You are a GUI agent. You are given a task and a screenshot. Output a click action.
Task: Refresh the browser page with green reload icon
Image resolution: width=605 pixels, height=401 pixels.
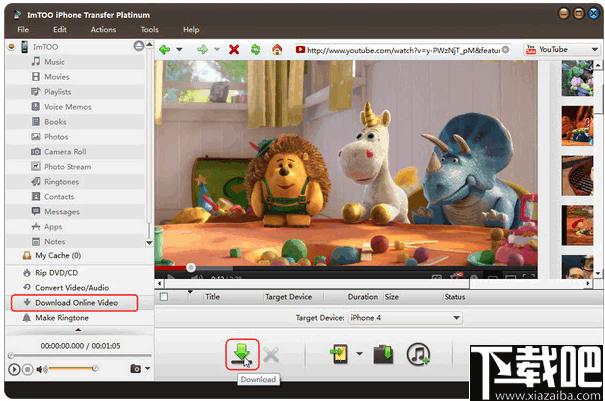[255, 49]
